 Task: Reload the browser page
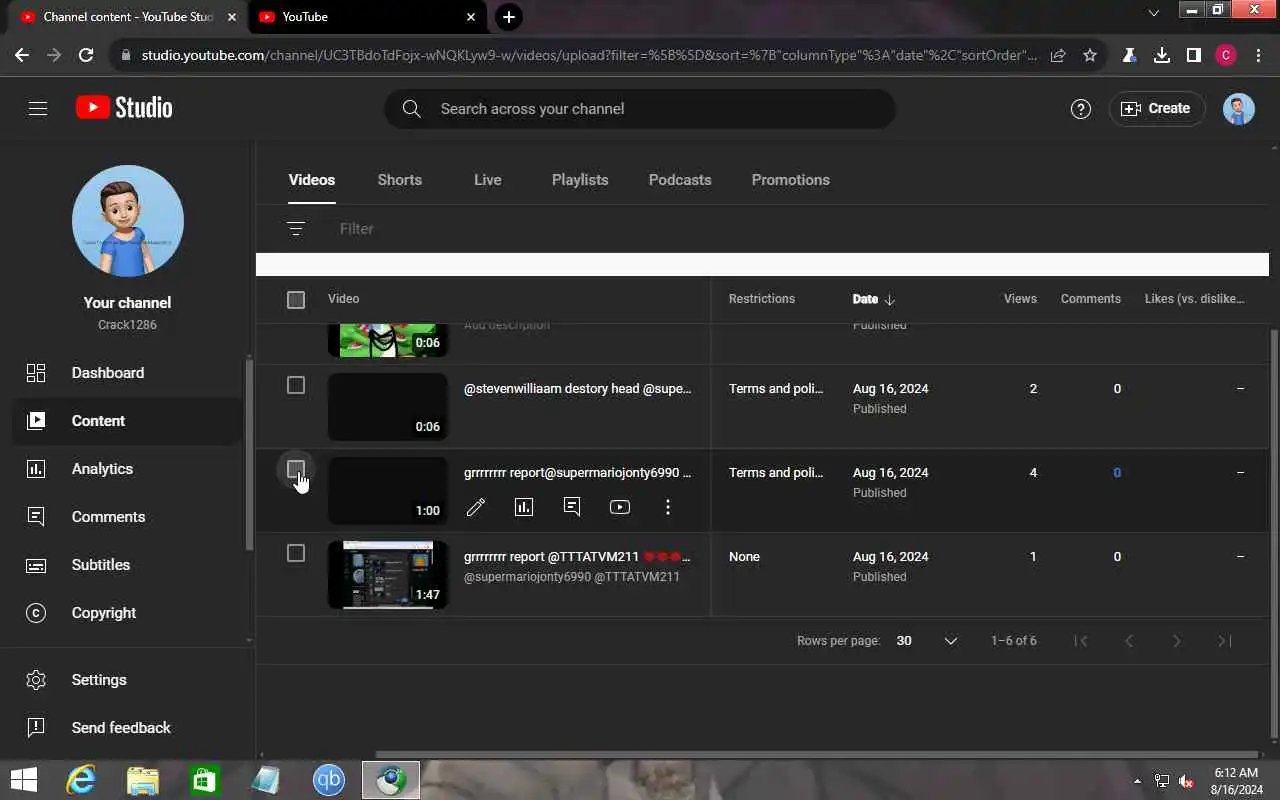86,56
